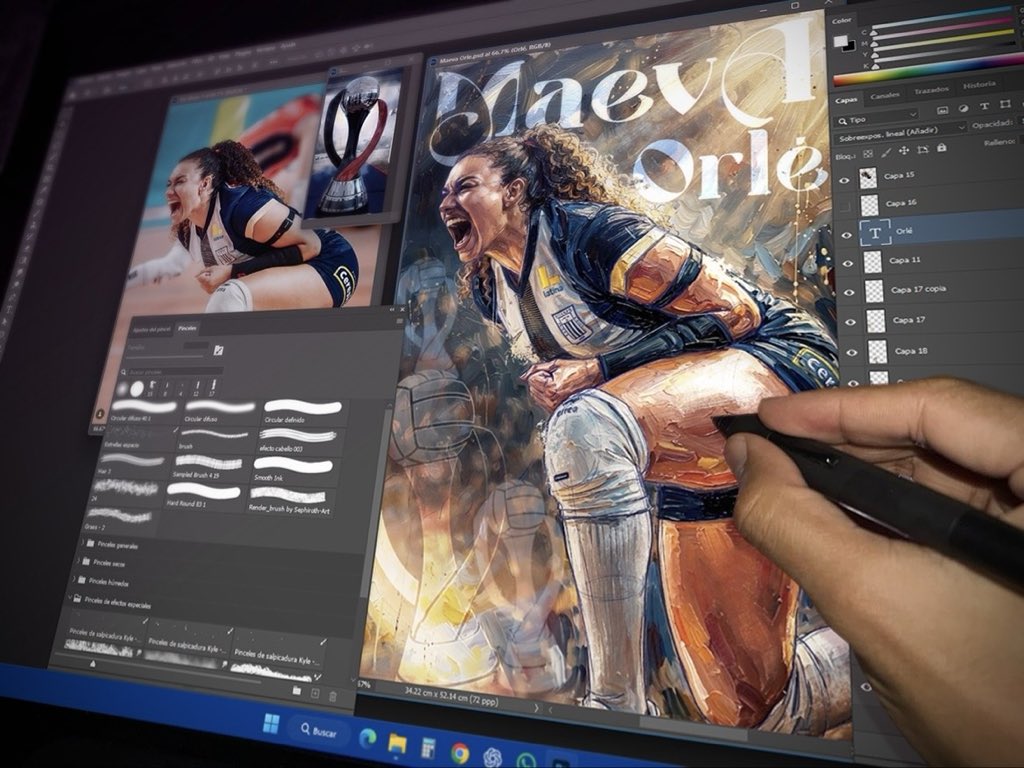Click the shape layer filter icon

(x=1005, y=104)
